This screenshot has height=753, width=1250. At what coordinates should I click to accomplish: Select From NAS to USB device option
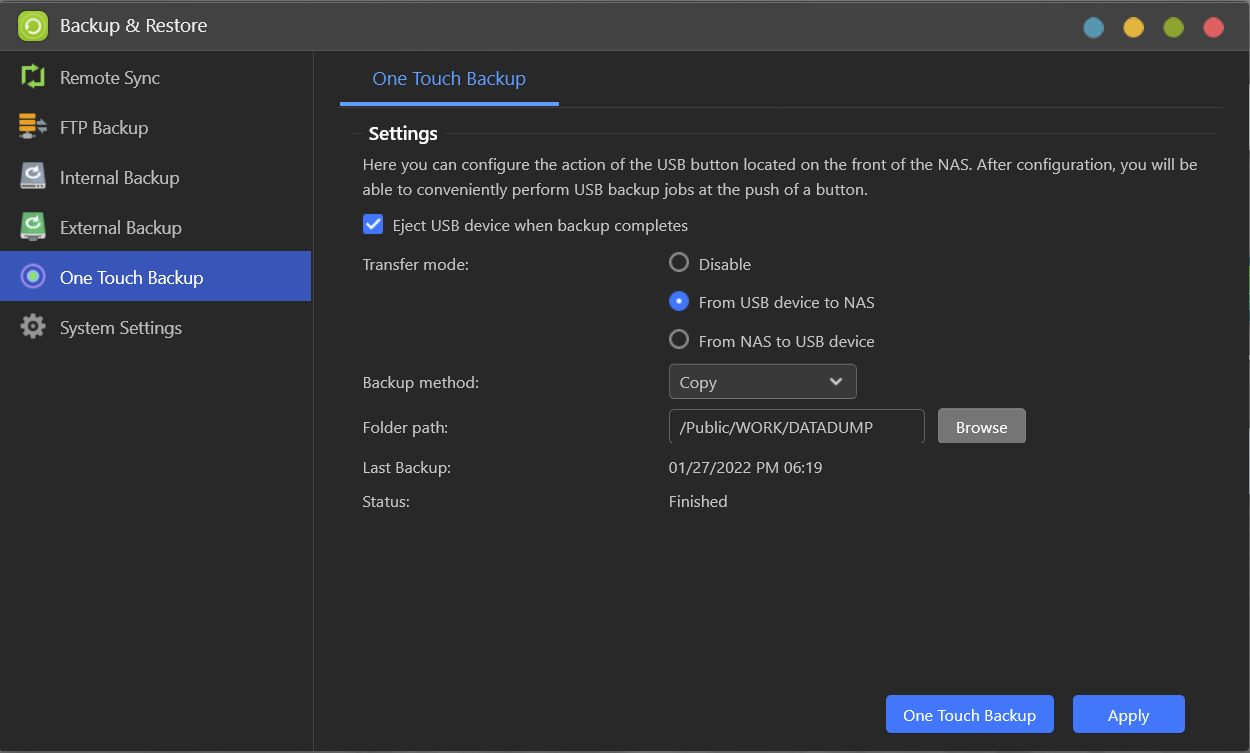[x=679, y=340]
